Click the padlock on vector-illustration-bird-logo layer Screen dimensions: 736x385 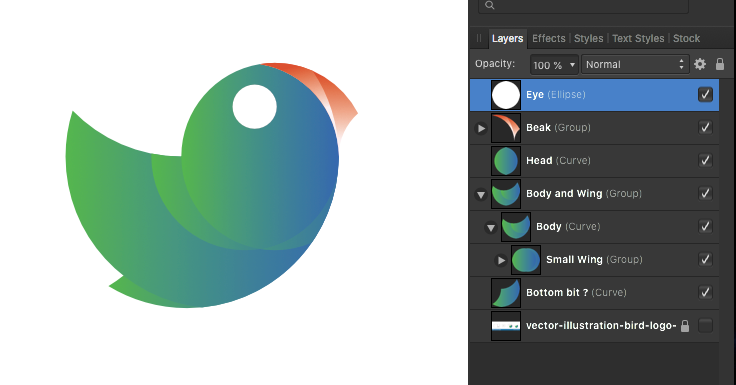pos(685,325)
